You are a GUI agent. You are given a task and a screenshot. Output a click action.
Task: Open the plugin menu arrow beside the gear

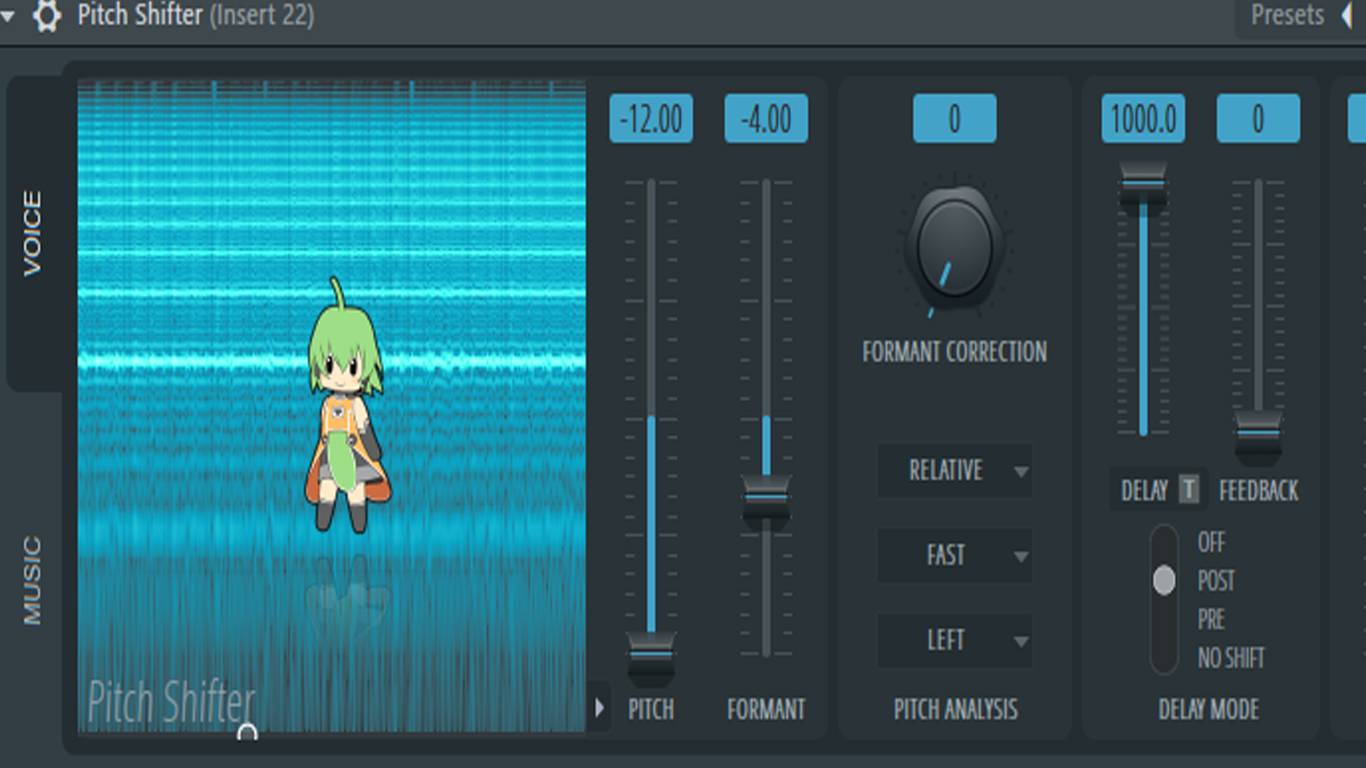coord(8,16)
